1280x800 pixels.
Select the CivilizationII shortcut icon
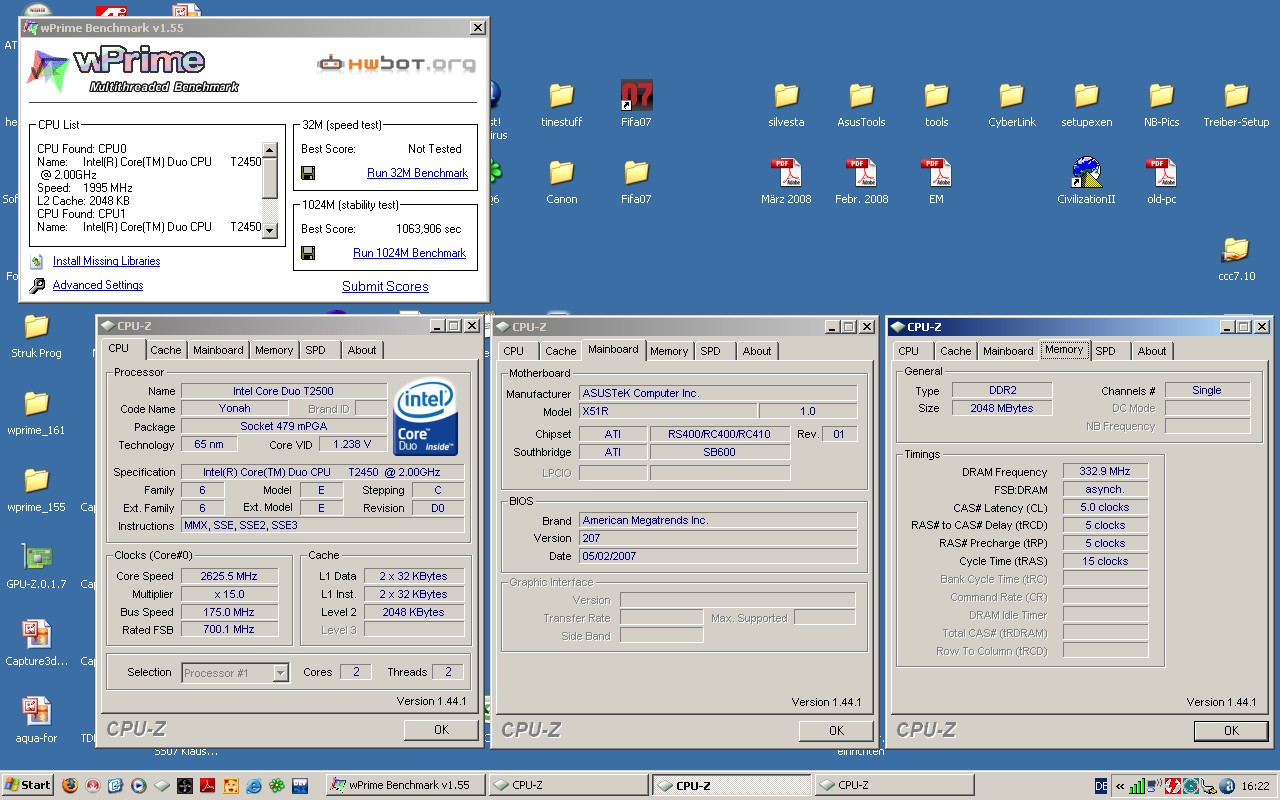[1086, 182]
